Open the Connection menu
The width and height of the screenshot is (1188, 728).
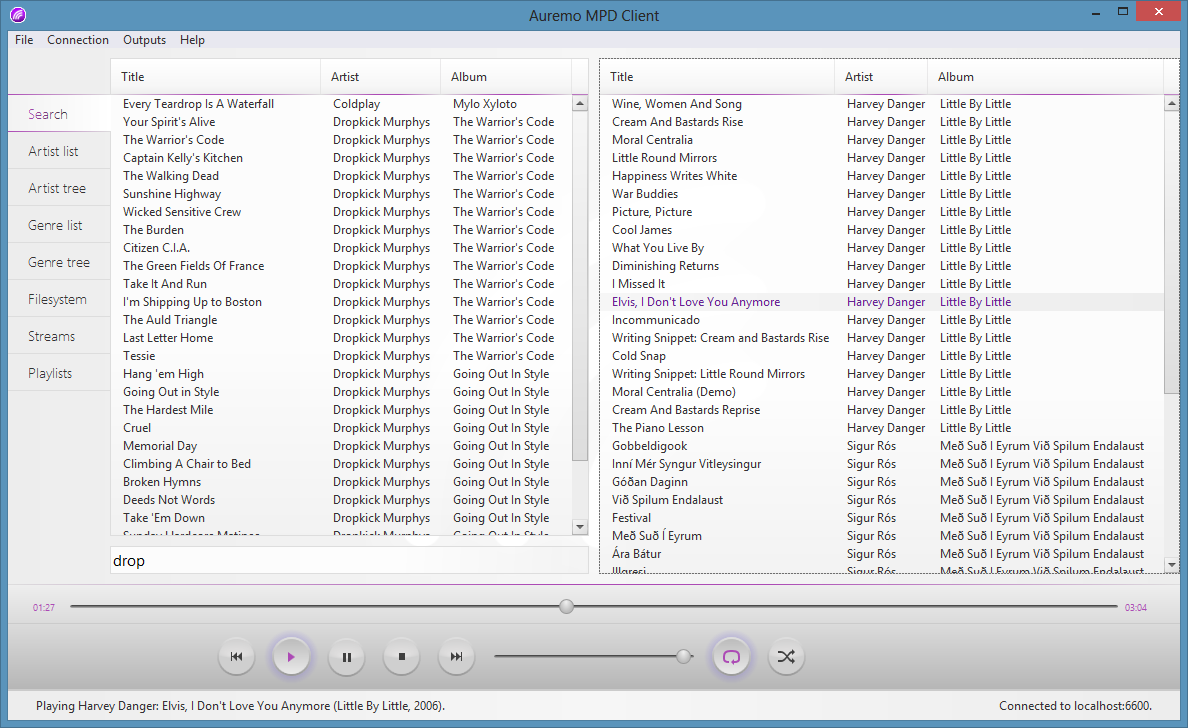tap(78, 40)
